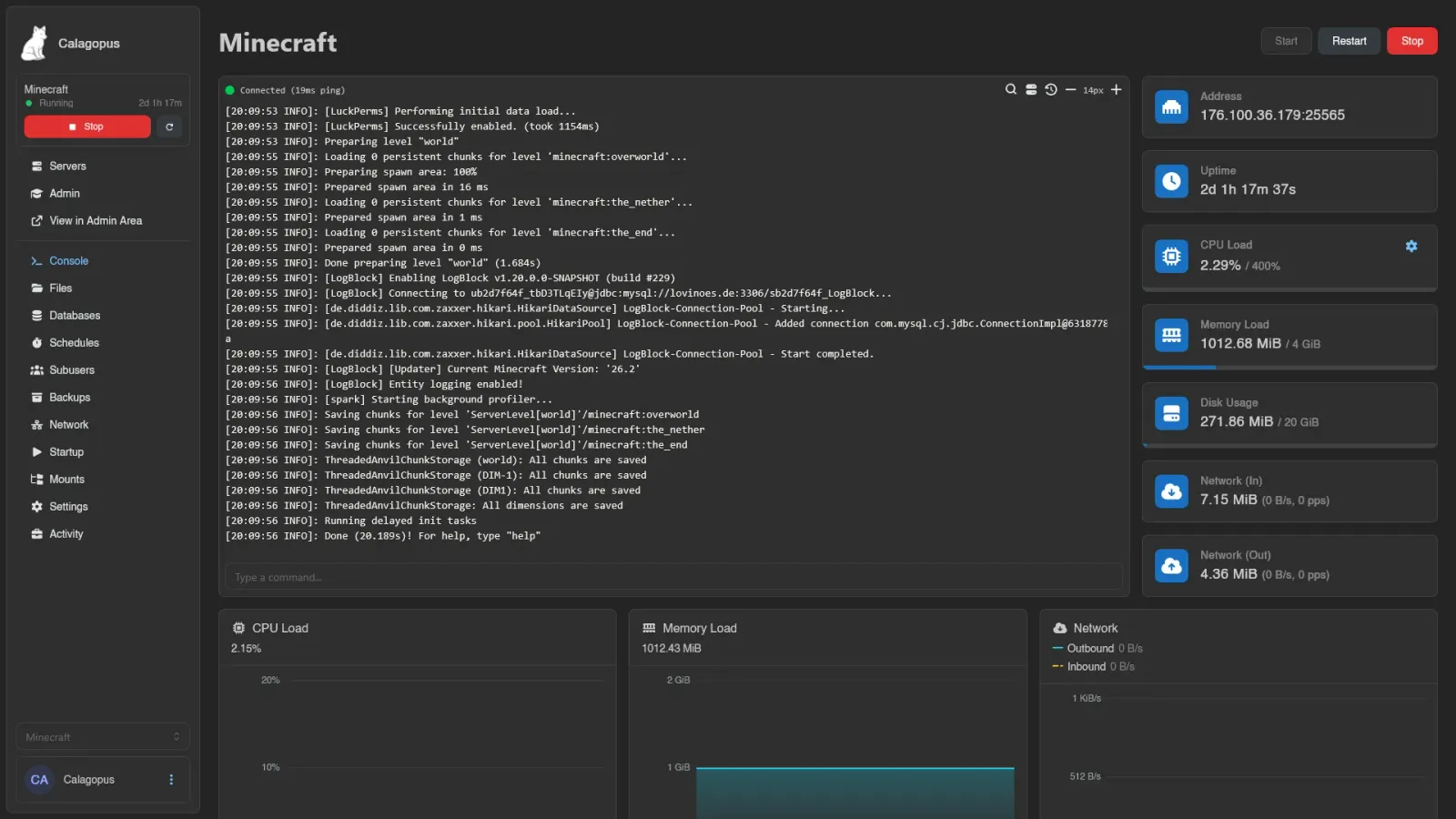The height and width of the screenshot is (819, 1456).
Task: Click the address 176.100.36.179:25565
Action: 1272,116
